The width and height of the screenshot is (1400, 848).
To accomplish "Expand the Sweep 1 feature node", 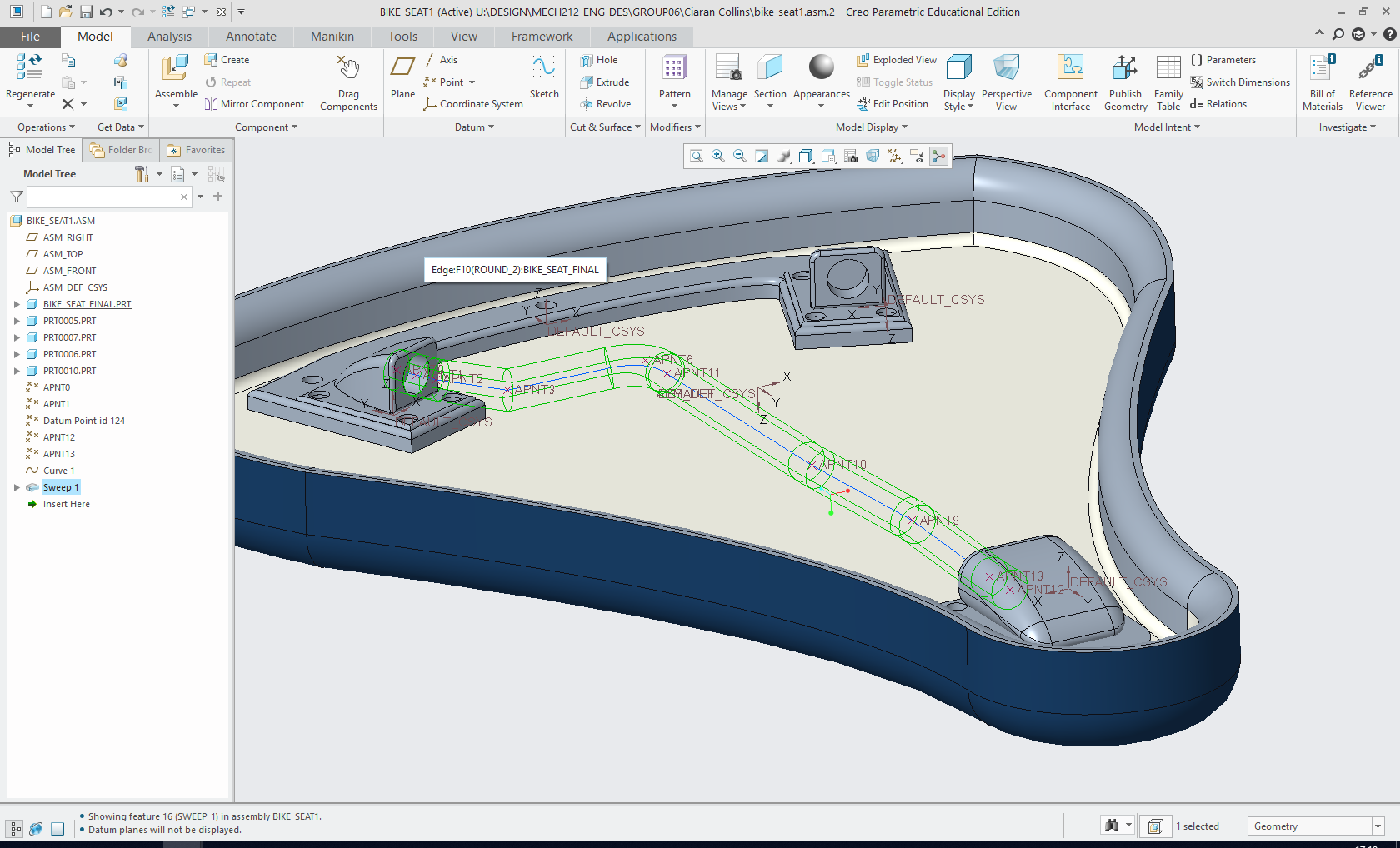I will coord(17,487).
